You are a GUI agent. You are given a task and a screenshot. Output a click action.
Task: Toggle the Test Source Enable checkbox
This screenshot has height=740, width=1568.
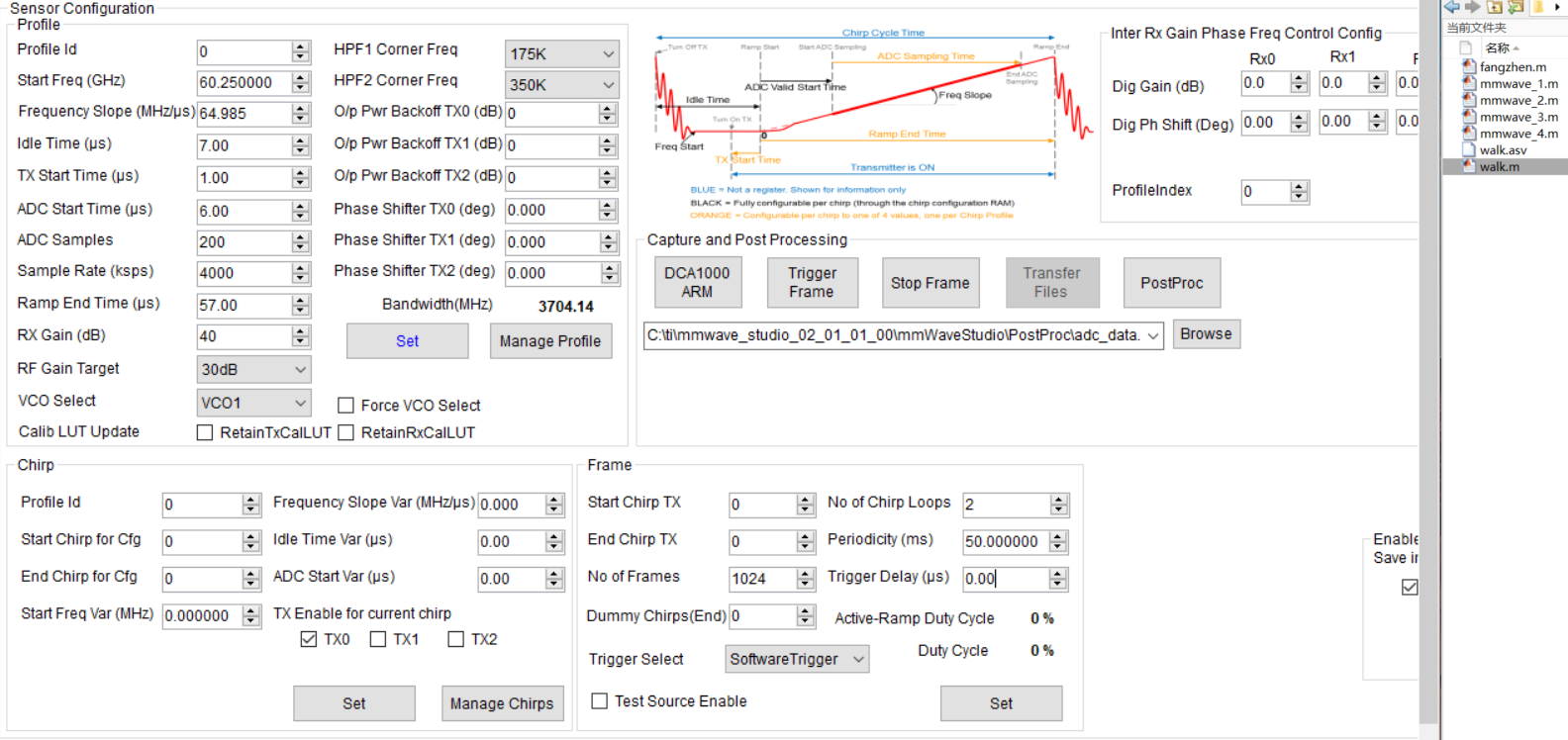click(x=599, y=701)
